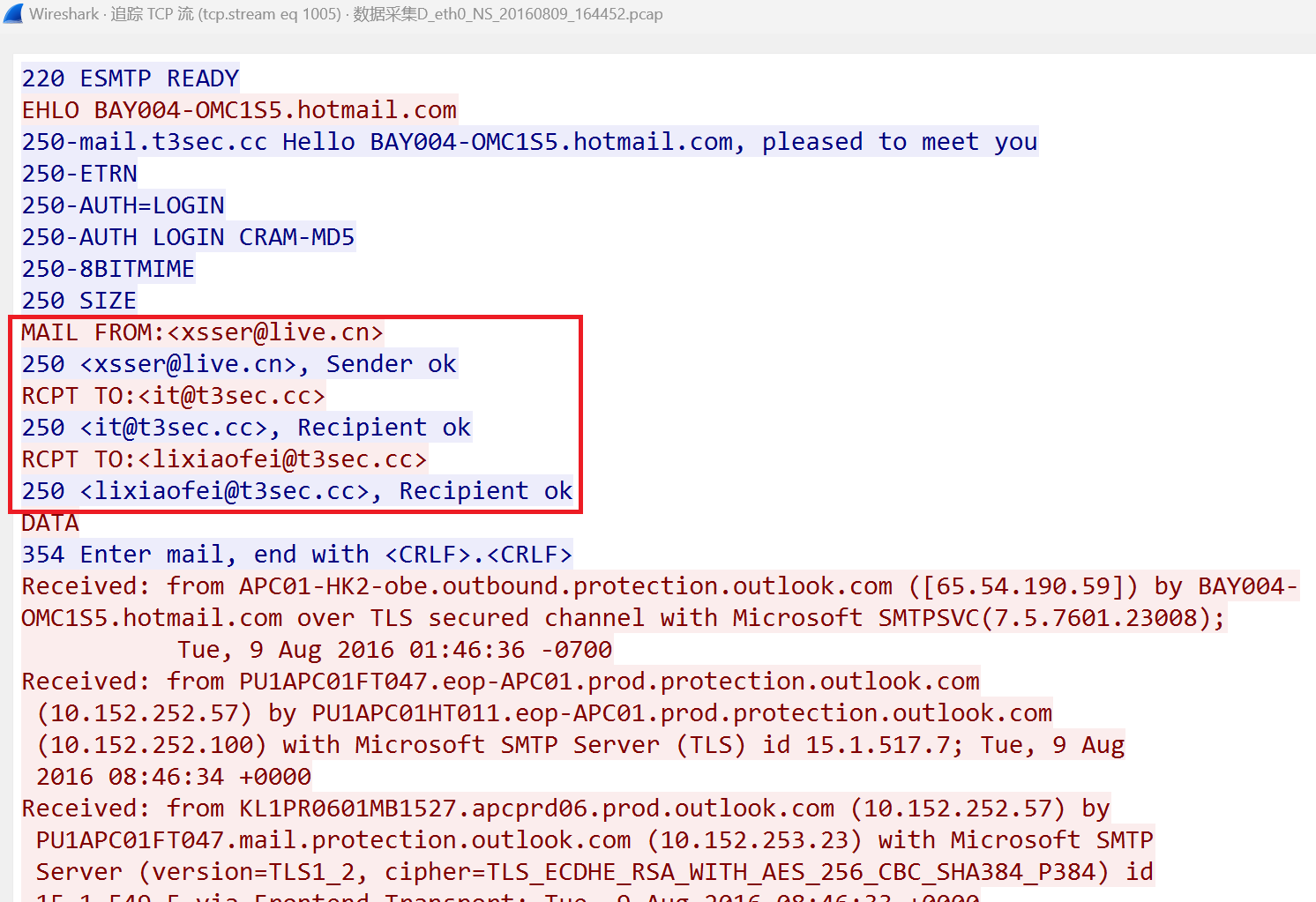Click '250-AUTH LOGIN CRAM-MD5' line
The image size is (1316, 902).
[x=188, y=237]
